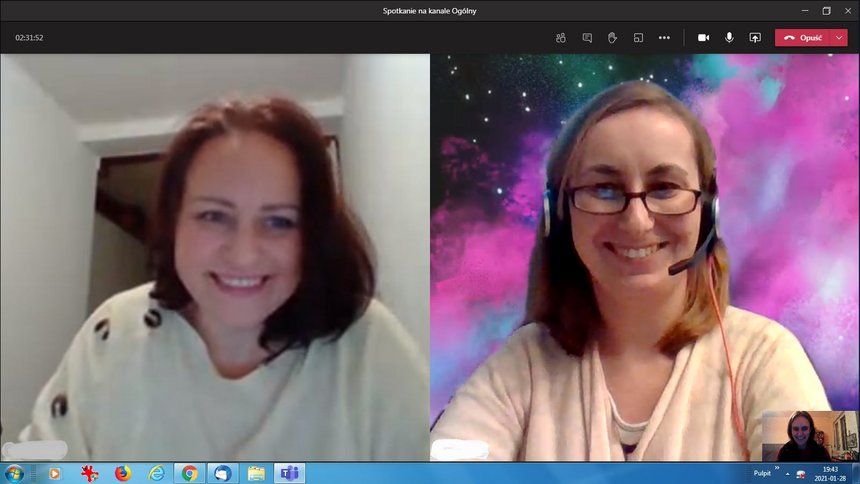This screenshot has height=484, width=860.
Task: Show the meeting participants panel
Action: pos(561,38)
